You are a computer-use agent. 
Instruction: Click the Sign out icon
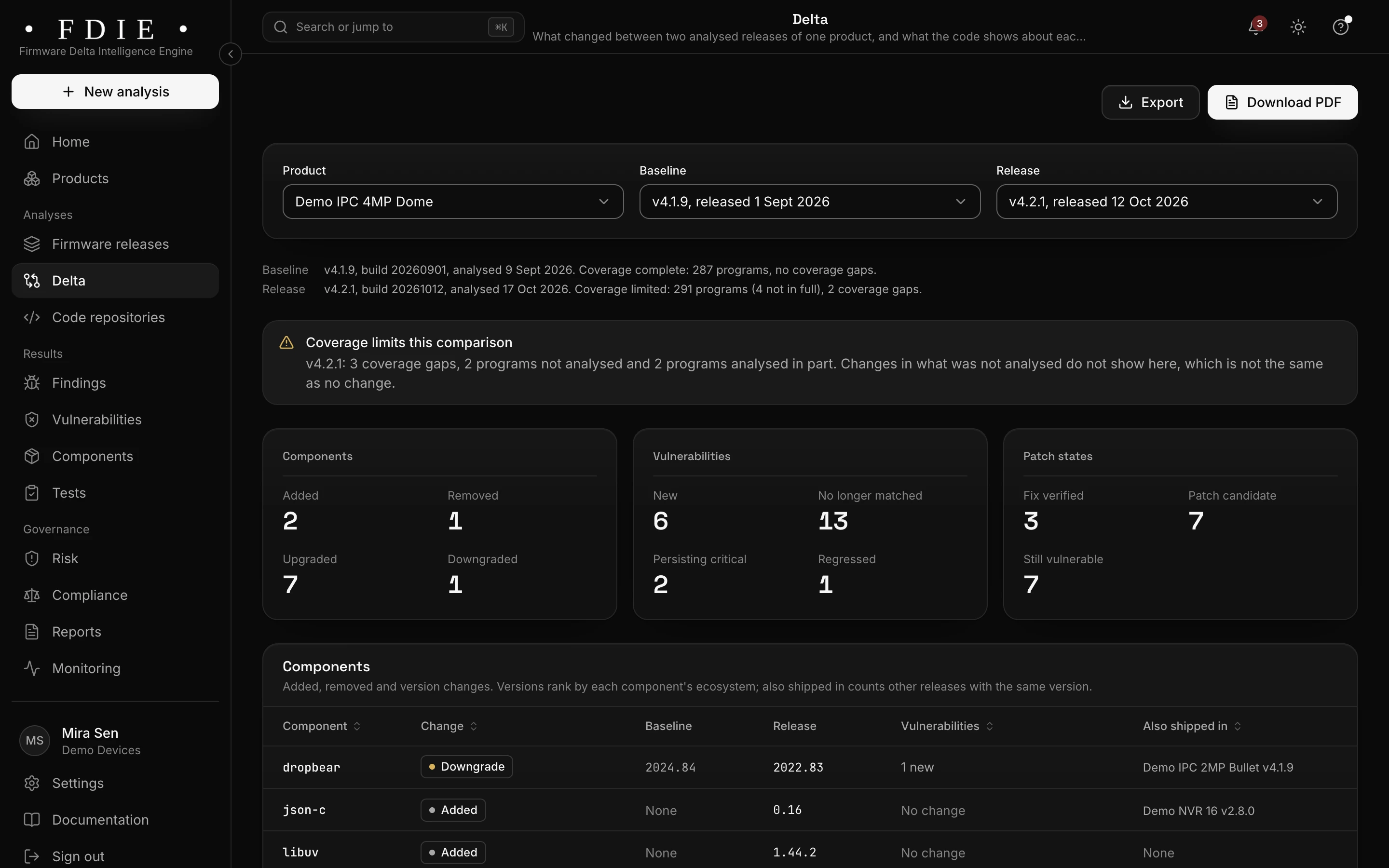pyautogui.click(x=32, y=857)
